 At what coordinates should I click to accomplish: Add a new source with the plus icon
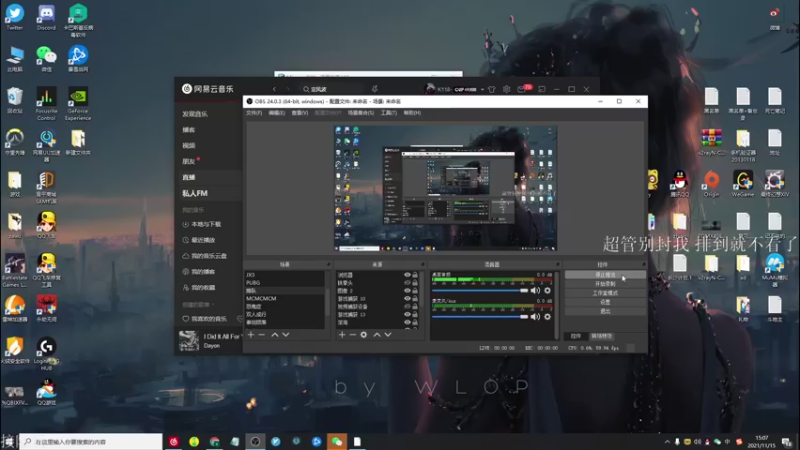point(342,335)
